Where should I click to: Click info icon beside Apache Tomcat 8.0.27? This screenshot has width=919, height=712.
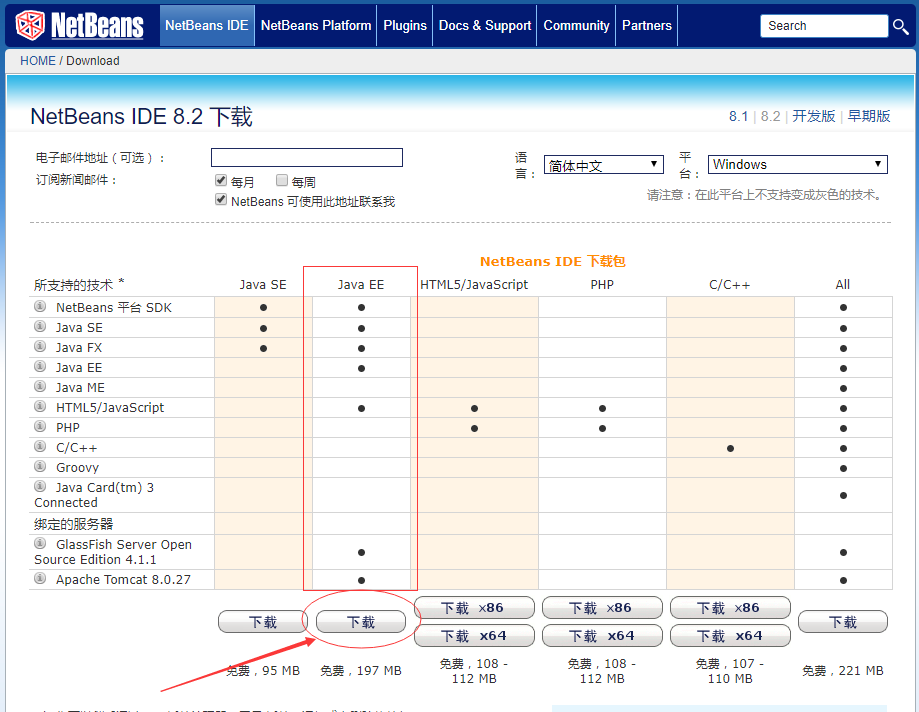coord(40,578)
